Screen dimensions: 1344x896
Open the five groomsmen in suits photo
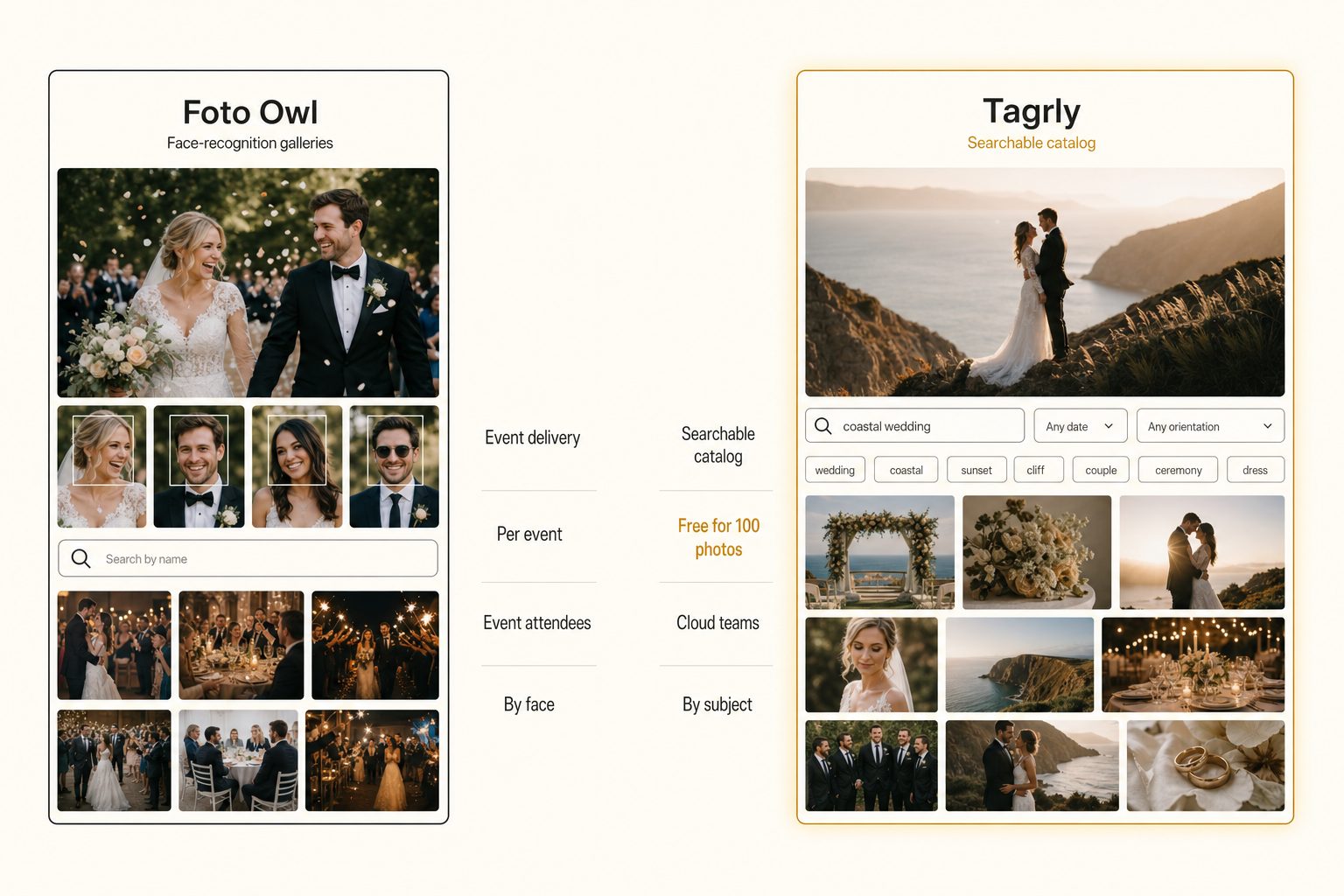pyautogui.click(x=871, y=766)
